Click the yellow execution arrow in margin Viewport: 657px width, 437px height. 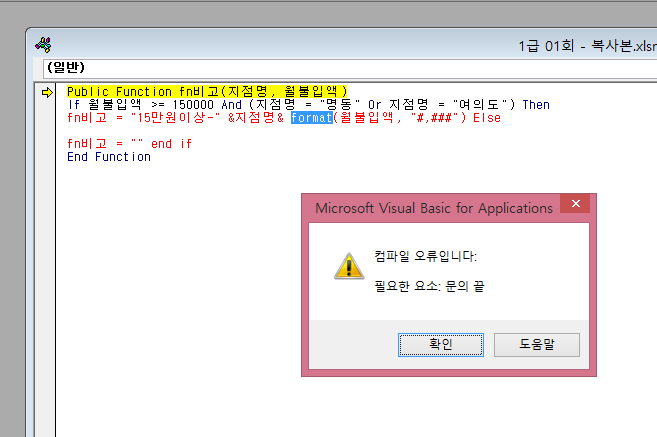pyautogui.click(x=47, y=92)
